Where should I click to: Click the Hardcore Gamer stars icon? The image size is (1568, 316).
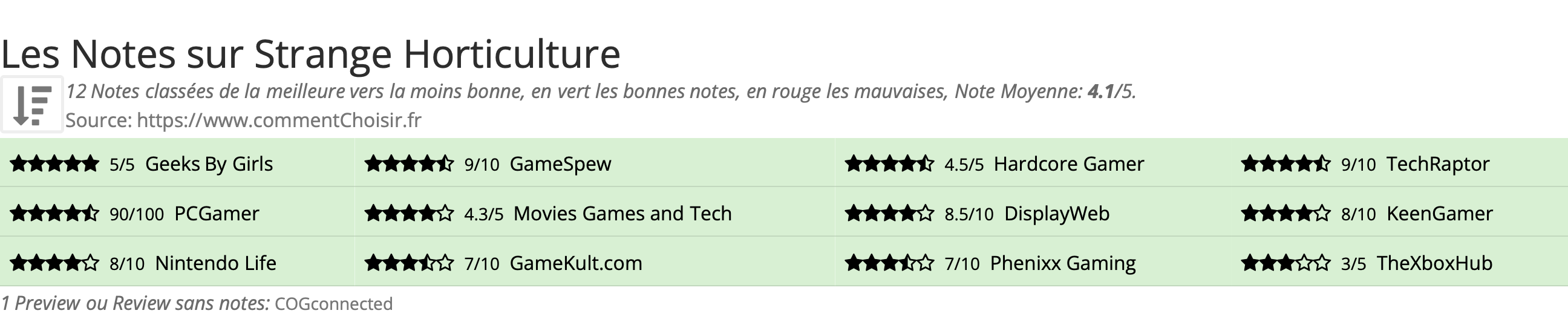click(889, 164)
